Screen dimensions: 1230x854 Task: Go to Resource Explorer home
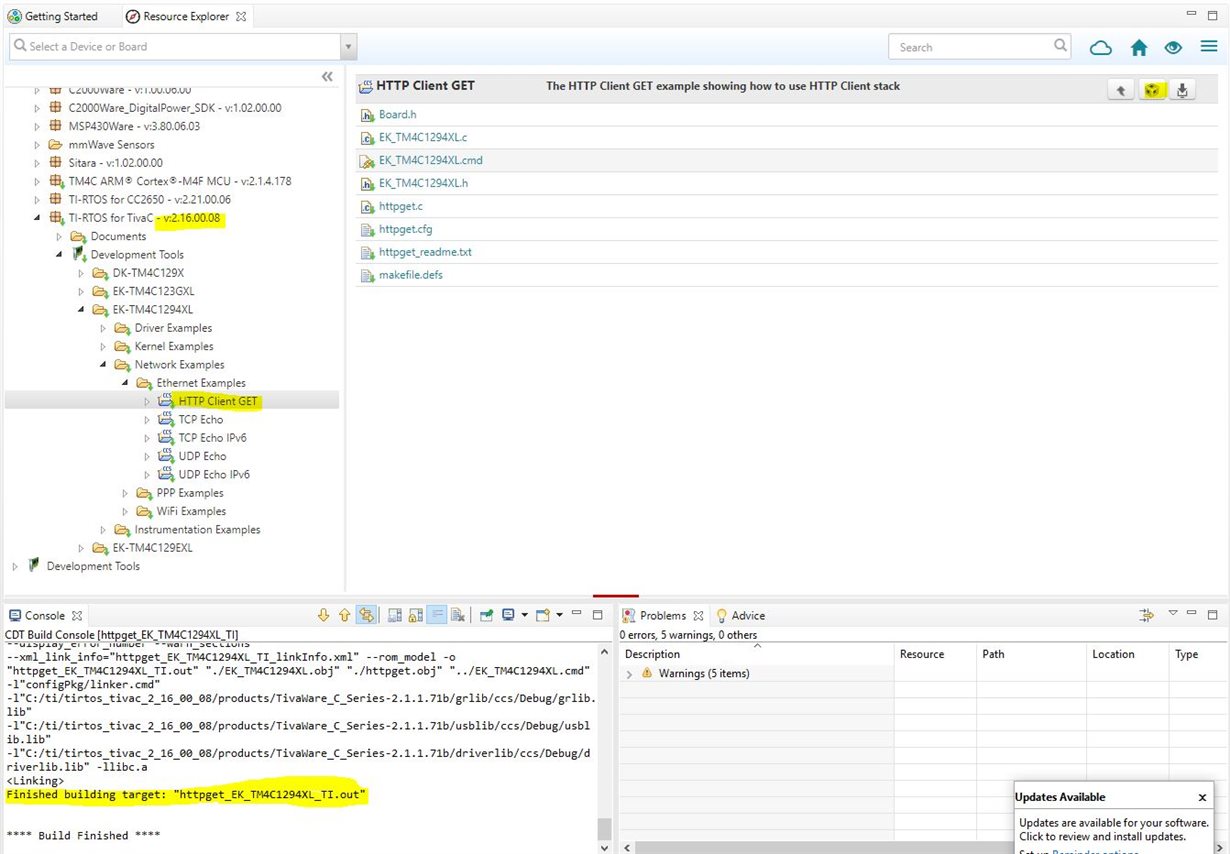click(1139, 47)
